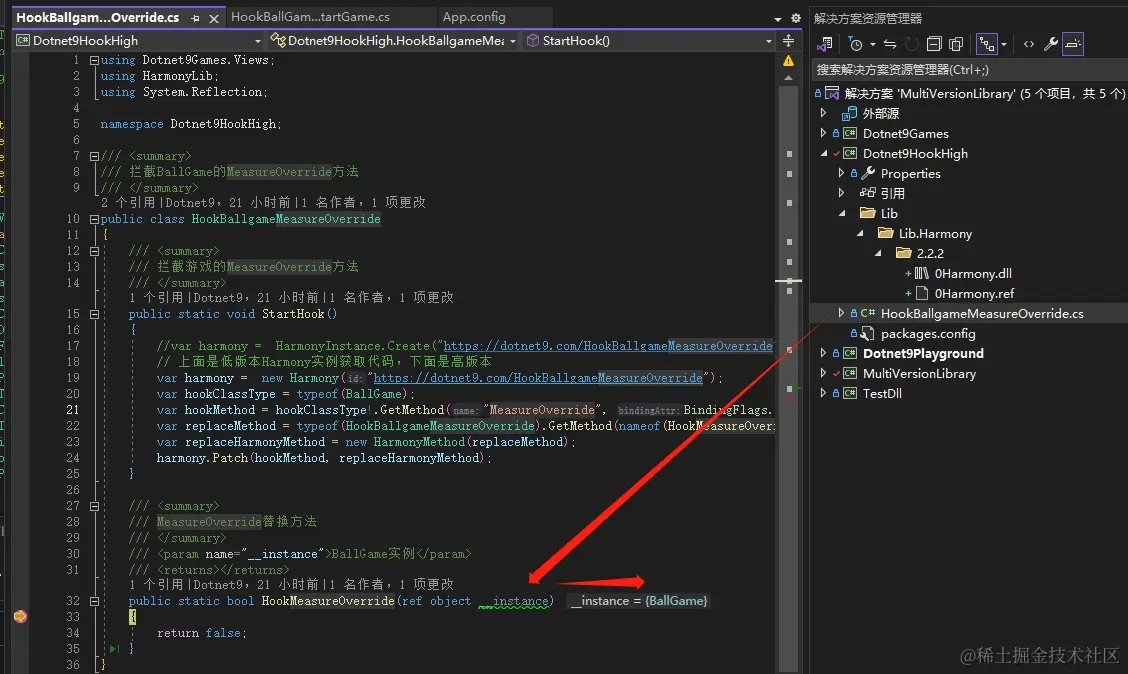Click the yellow warning indicator icon
This screenshot has height=674, width=1128.
click(x=788, y=61)
